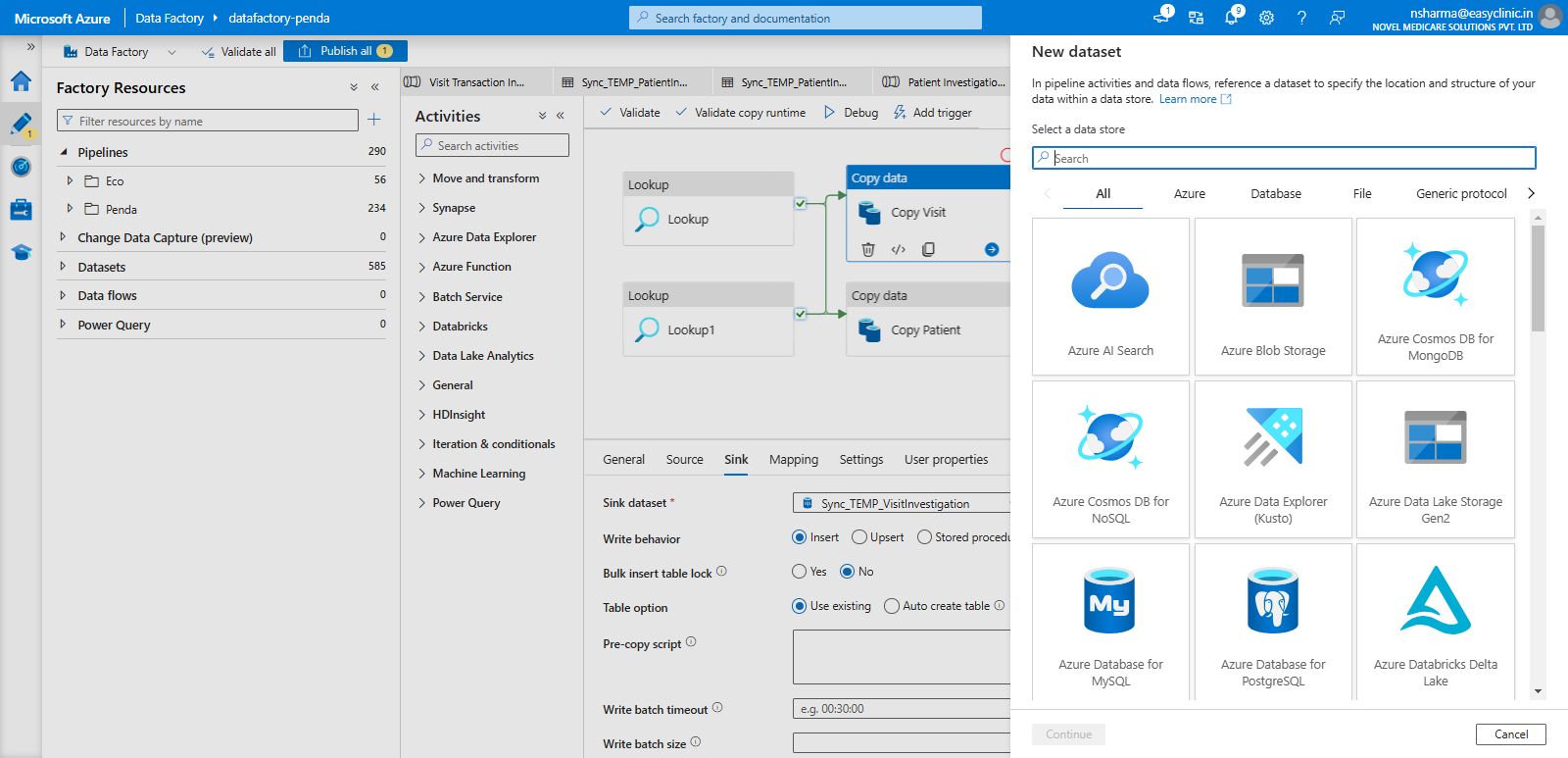Click the data store list scrollbar

[x=1538, y=279]
